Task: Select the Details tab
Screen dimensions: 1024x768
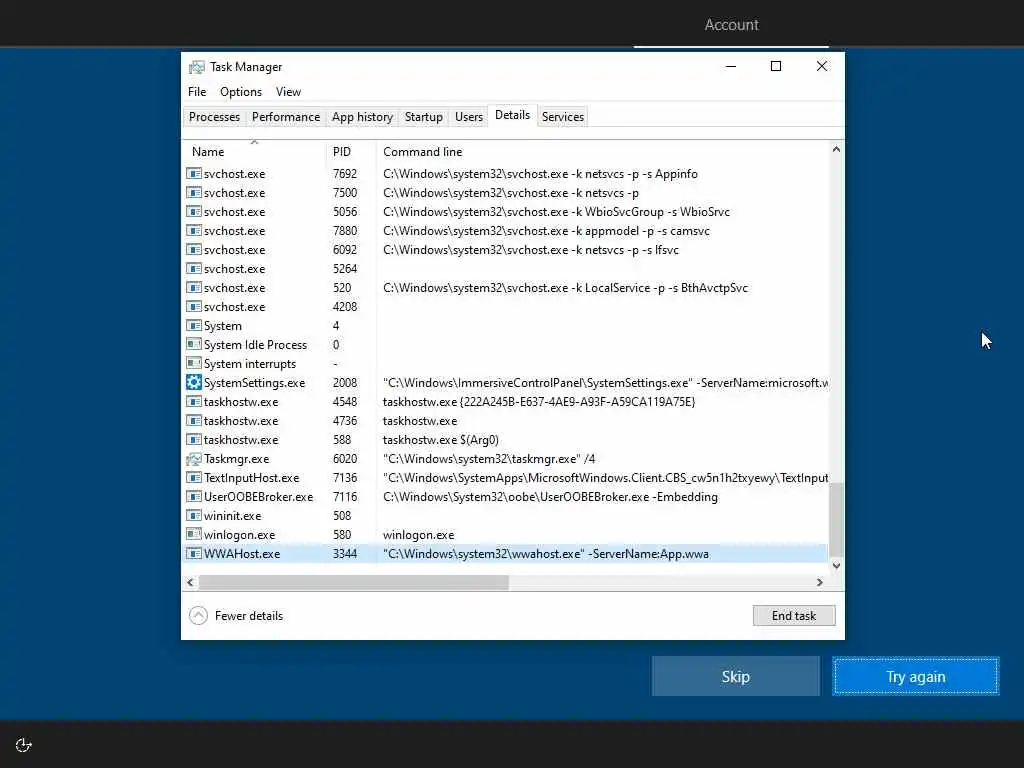Action: tap(513, 116)
